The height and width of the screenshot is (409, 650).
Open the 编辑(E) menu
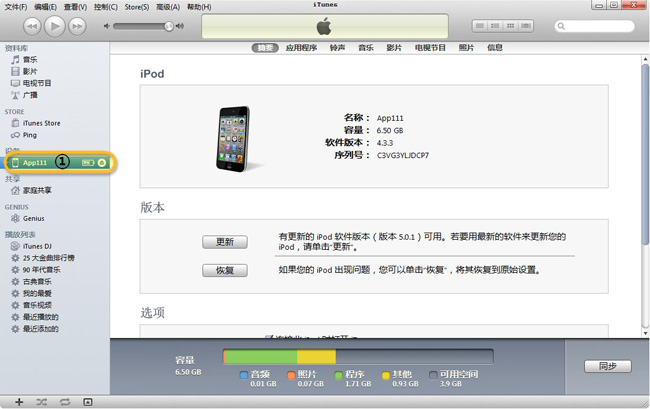[45, 7]
